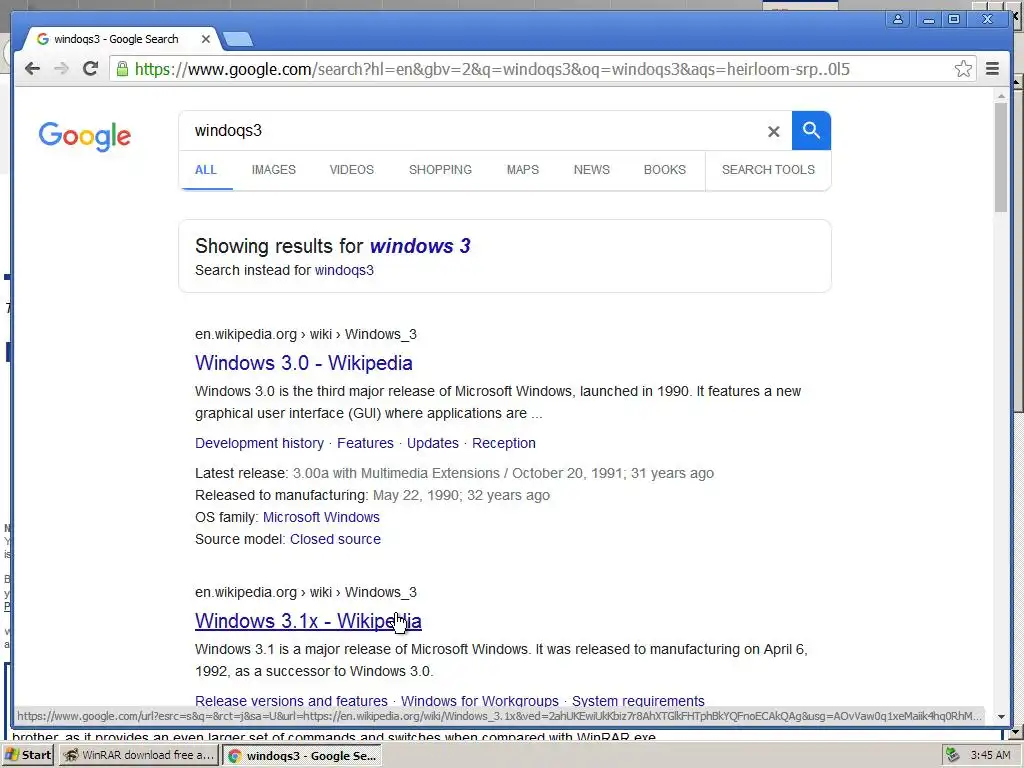Reload the page with the refresh icon
Image resolution: width=1024 pixels, height=768 pixels.
coord(90,69)
